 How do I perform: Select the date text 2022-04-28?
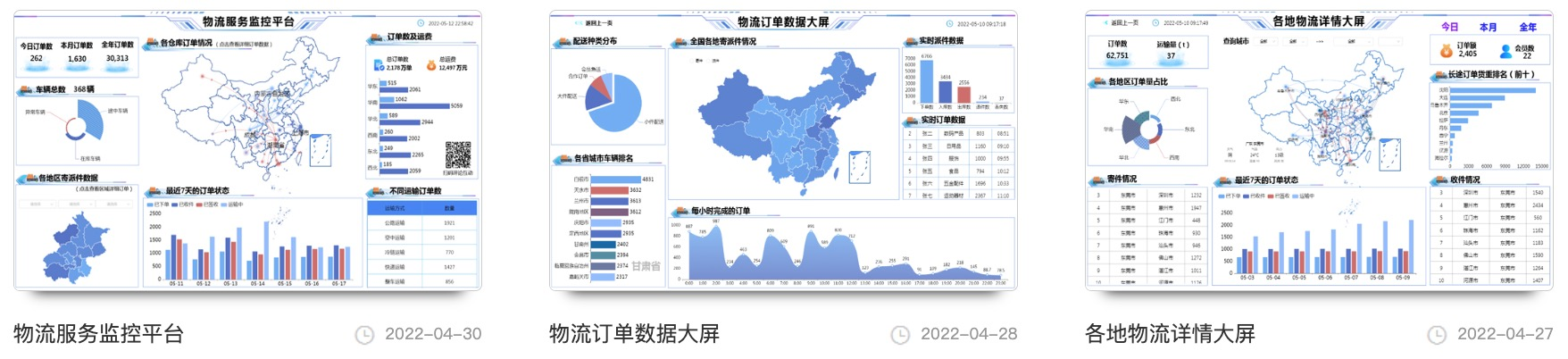coord(969,334)
